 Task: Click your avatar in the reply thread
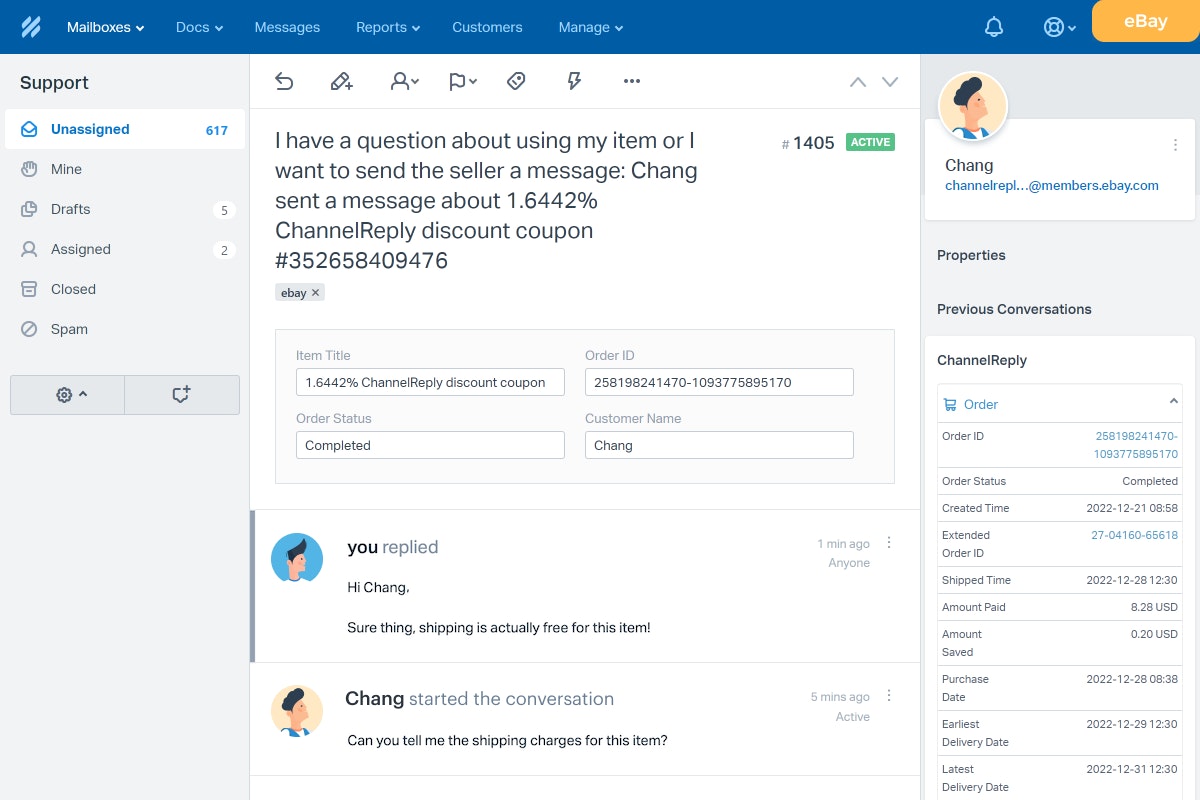[297, 558]
